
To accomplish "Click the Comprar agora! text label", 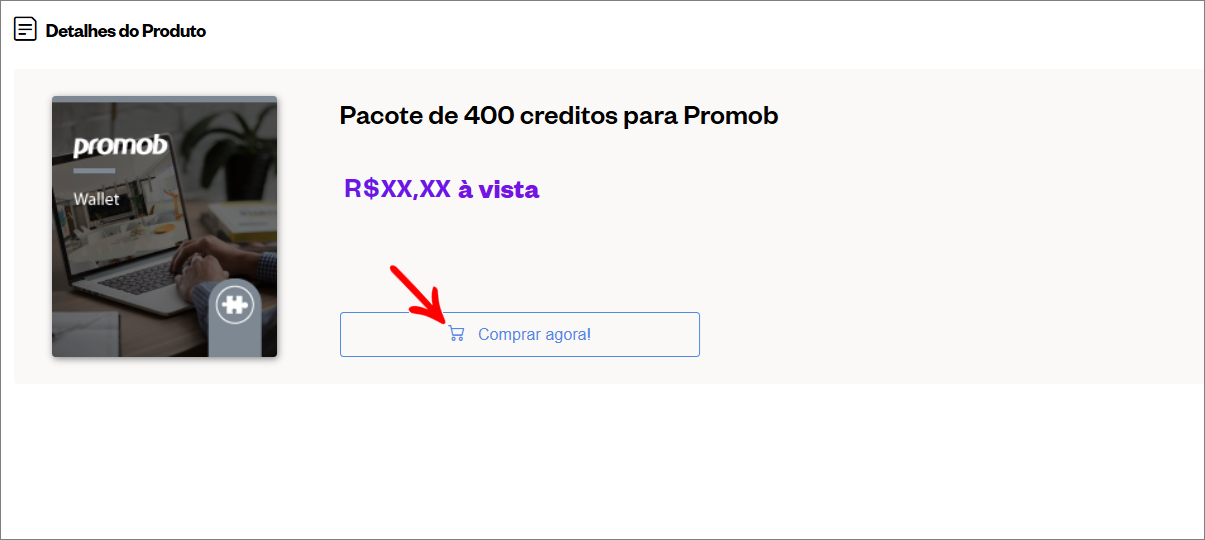I will (x=535, y=334).
